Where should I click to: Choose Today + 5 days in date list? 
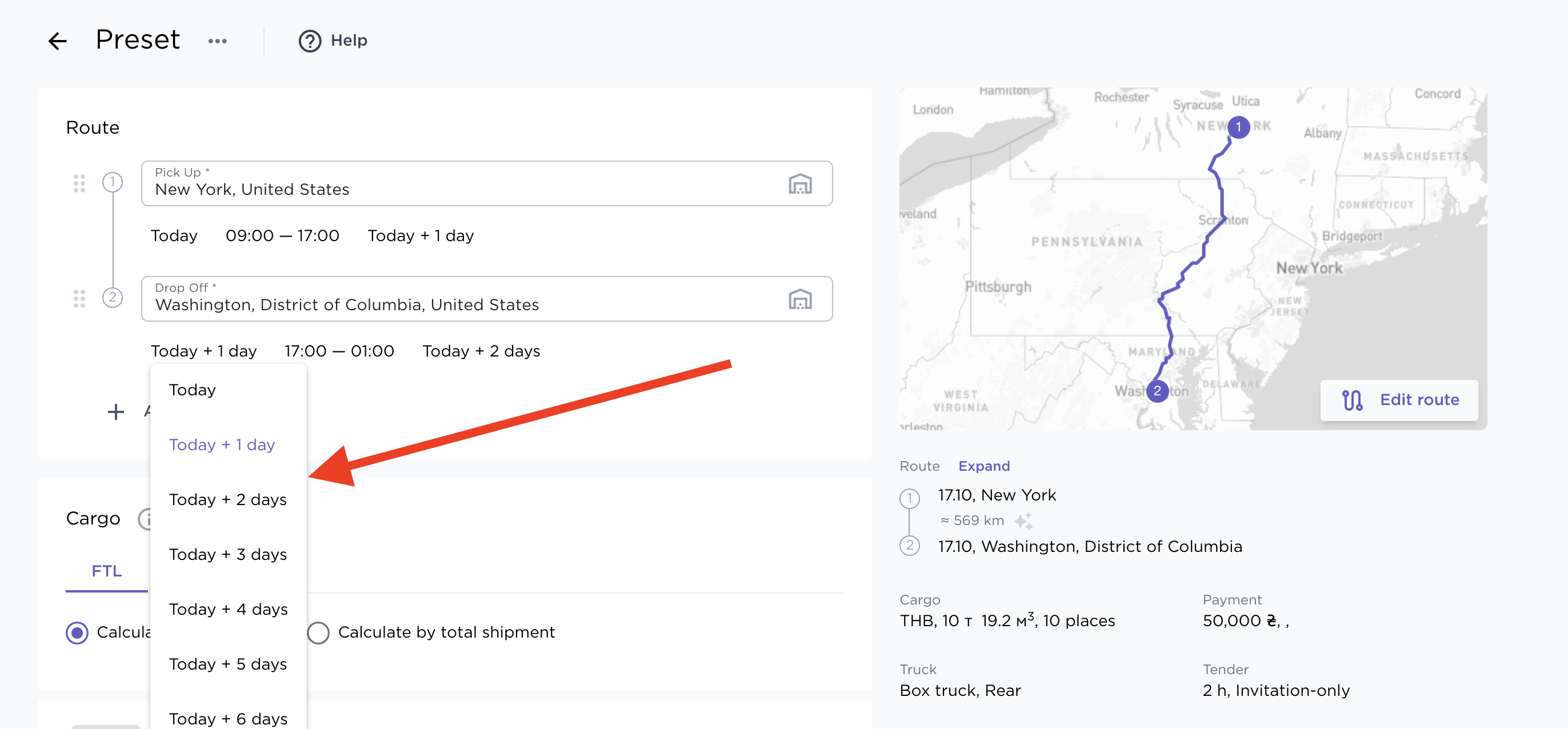point(228,664)
